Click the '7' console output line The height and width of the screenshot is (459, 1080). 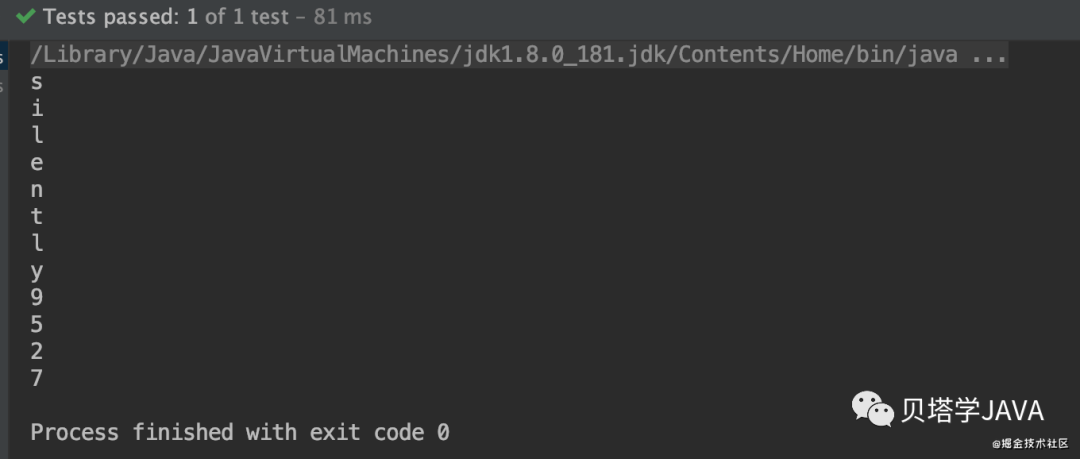pos(37,378)
